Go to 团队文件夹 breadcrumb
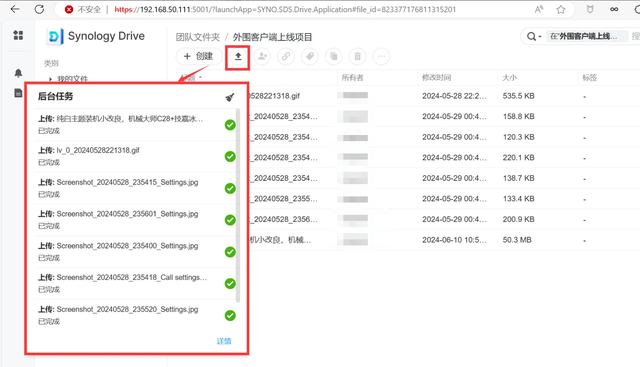The height and width of the screenshot is (367, 640). pyautogui.click(x=198, y=37)
